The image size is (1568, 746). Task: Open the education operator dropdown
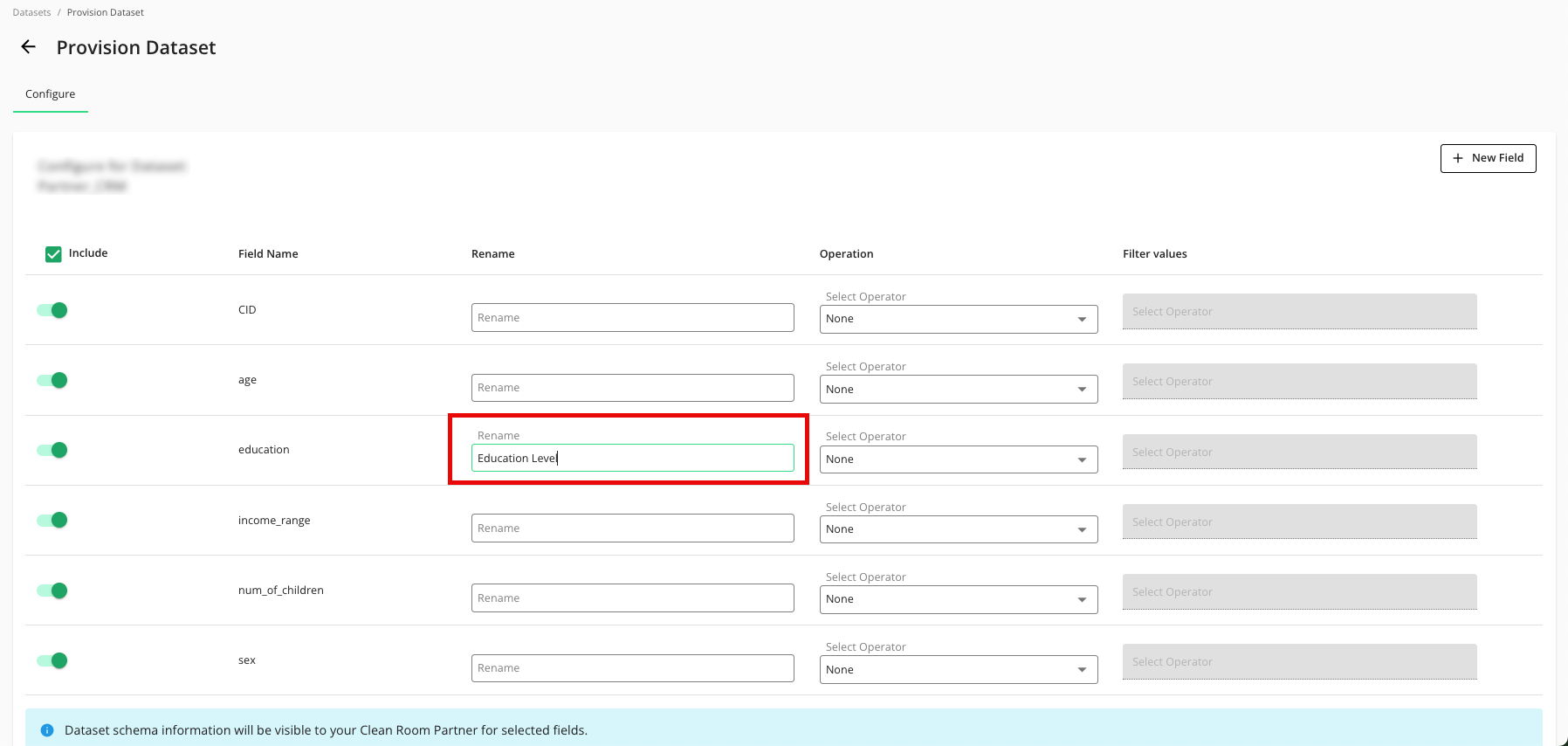coord(958,459)
